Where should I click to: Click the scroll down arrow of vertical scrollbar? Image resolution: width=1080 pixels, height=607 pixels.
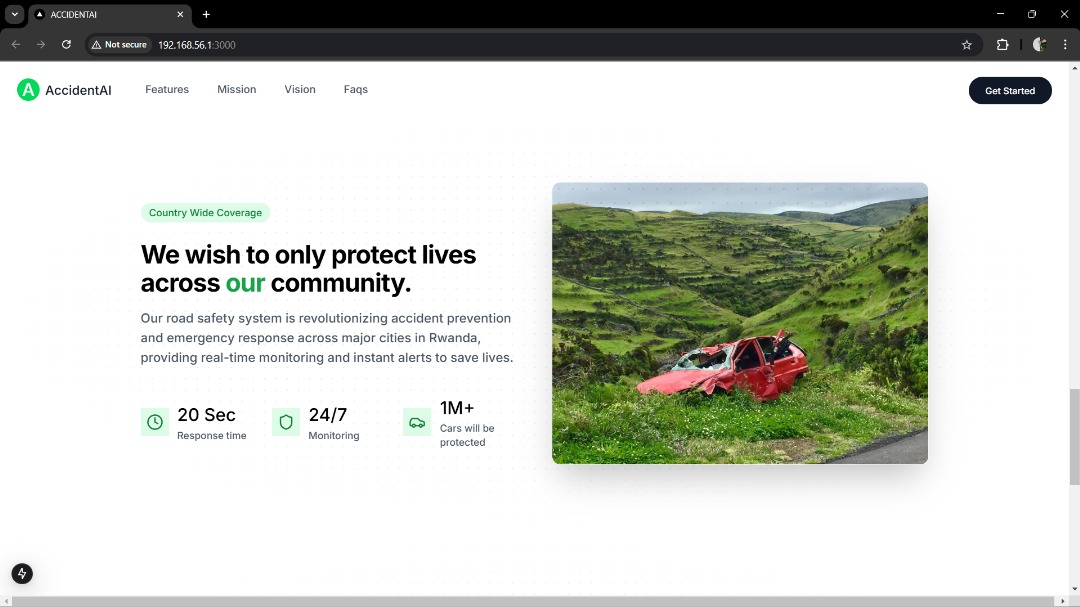point(1074,590)
